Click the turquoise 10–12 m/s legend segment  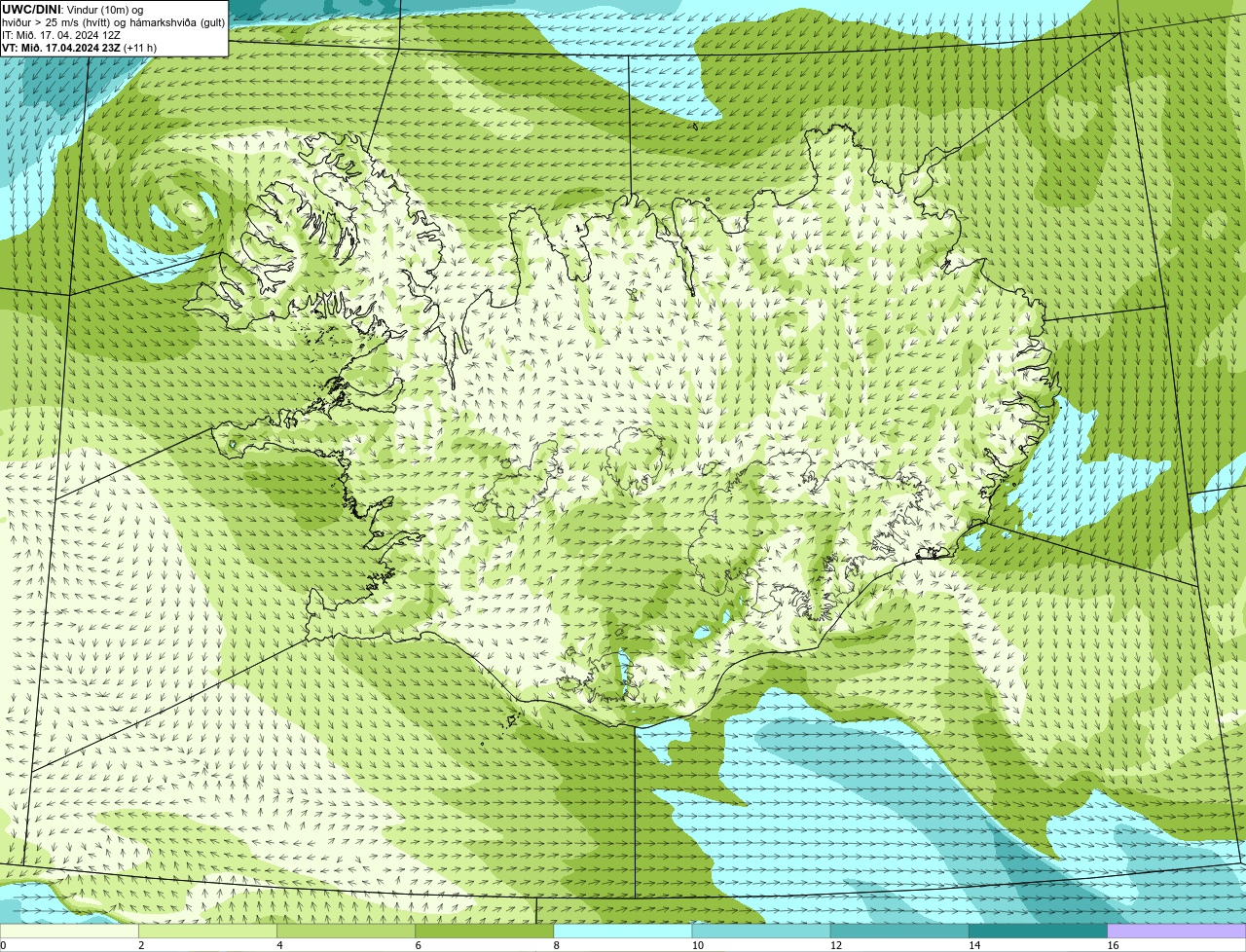tap(761, 931)
